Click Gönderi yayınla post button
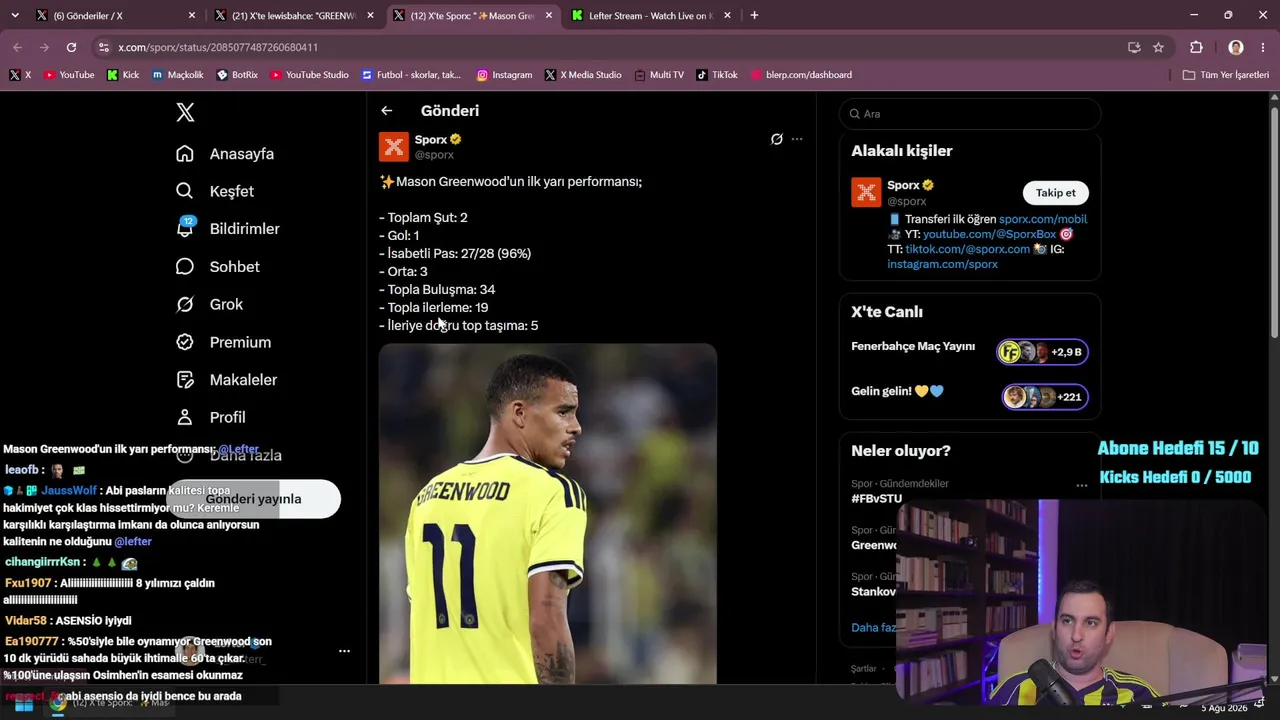Image resolution: width=1280 pixels, height=720 pixels. point(254,499)
